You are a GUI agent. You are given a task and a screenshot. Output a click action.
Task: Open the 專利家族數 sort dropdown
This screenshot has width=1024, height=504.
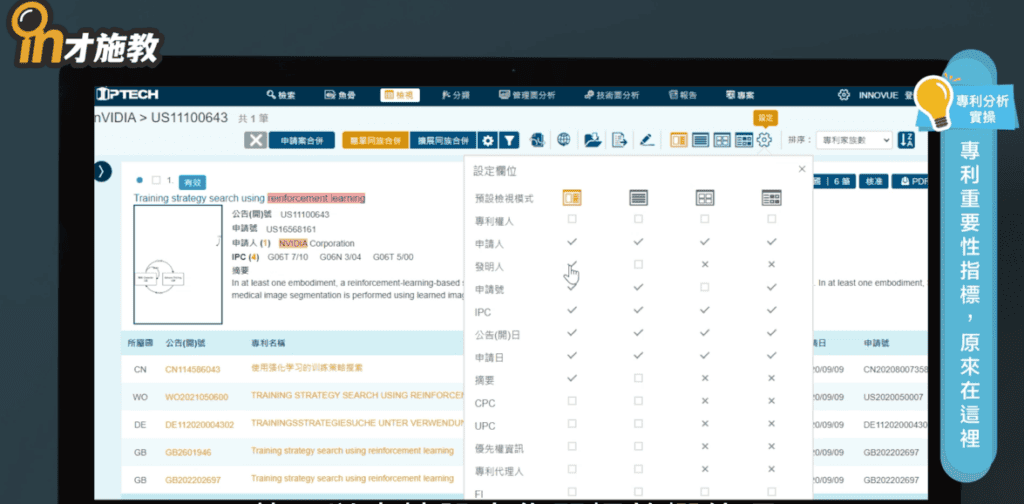pyautogui.click(x=853, y=140)
